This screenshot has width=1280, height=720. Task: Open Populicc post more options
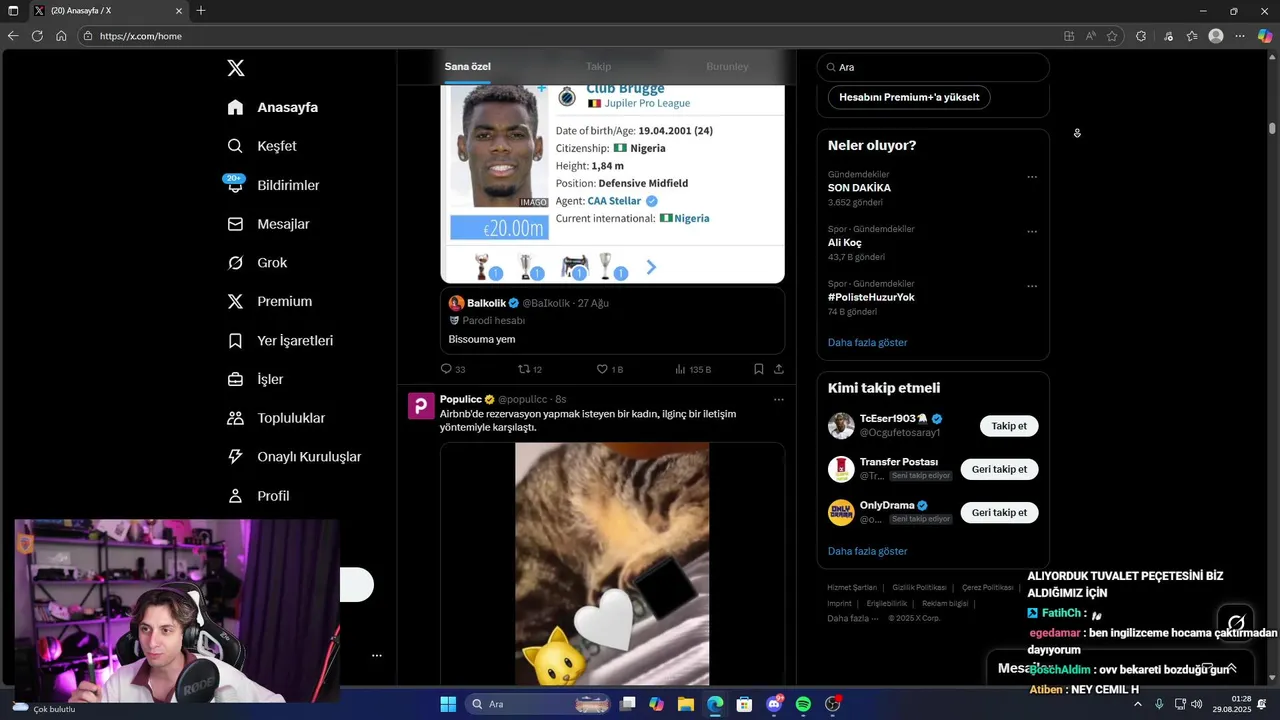tap(778, 399)
